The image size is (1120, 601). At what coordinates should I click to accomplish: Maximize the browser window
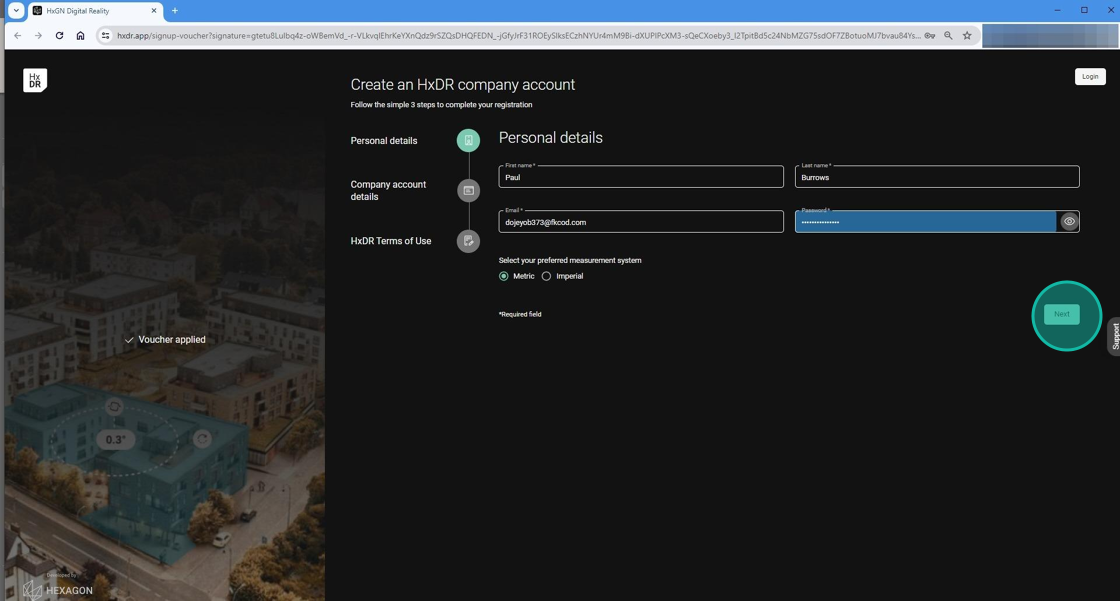click(x=1084, y=10)
